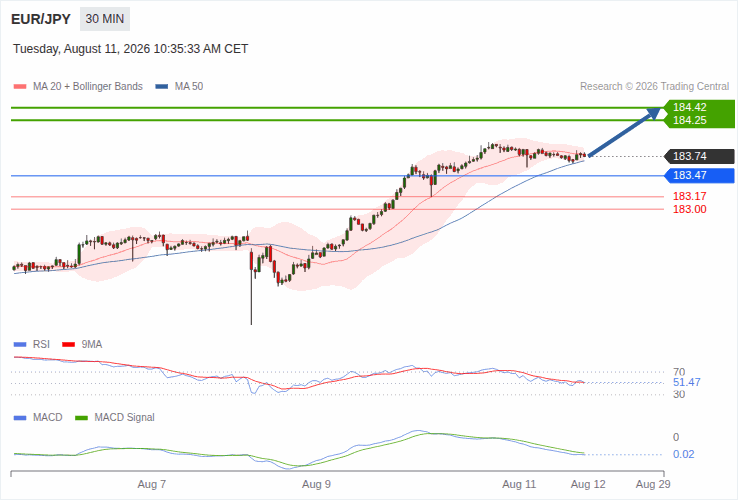Click the MACD zero axis label
The width and height of the screenshot is (738, 500).
coord(676,437)
